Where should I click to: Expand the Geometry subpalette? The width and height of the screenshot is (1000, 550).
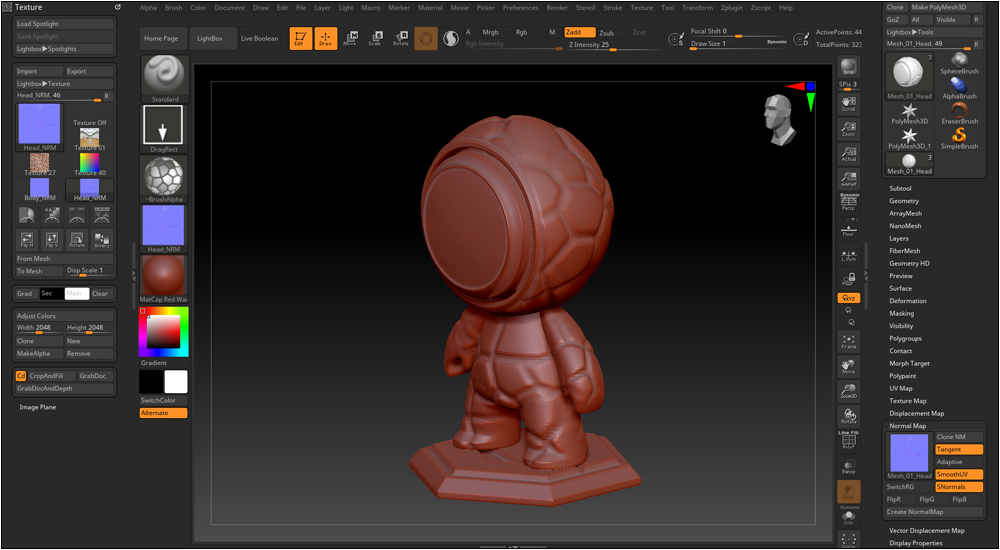point(904,201)
